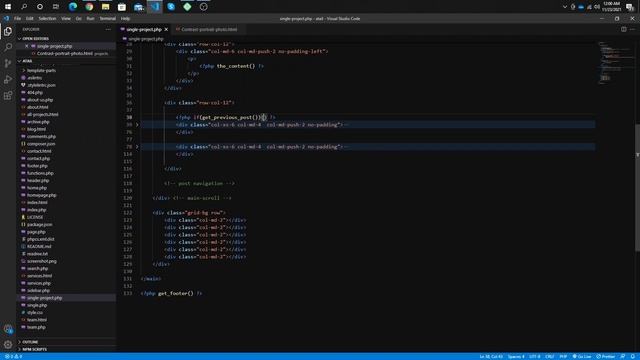Expand the Outline section

pyautogui.click(x=30, y=342)
